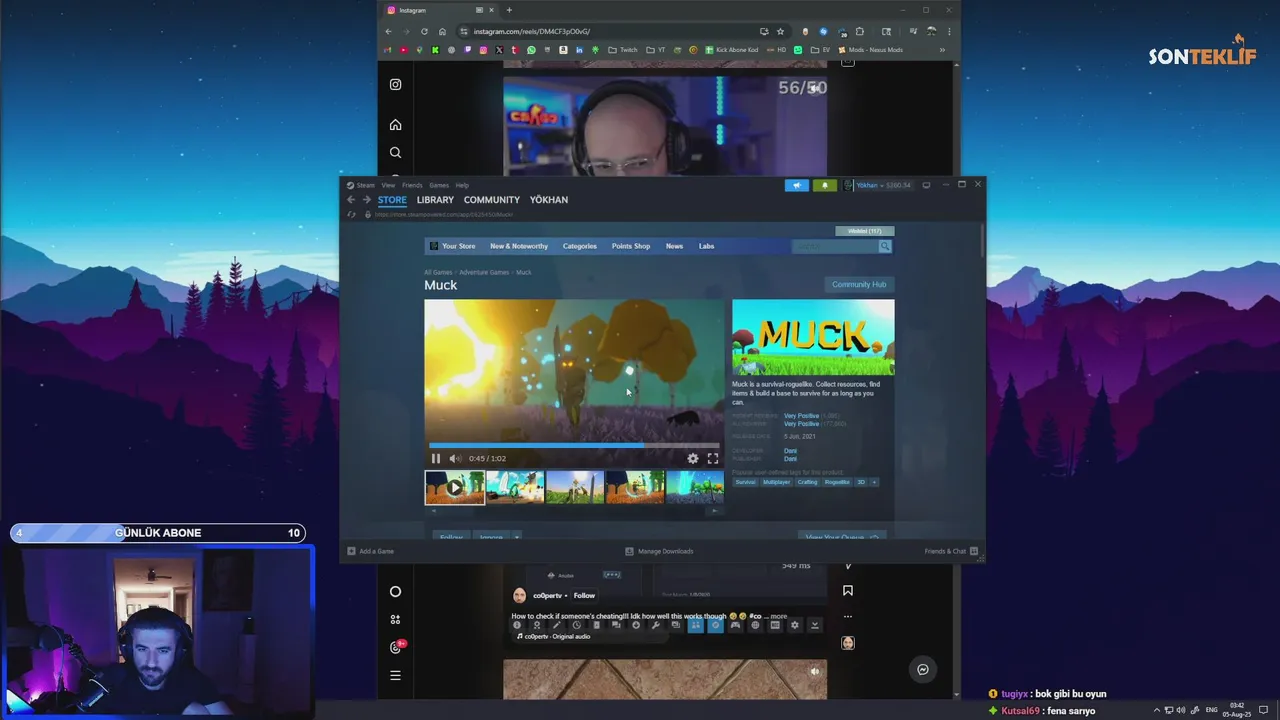Open Chrome three-dot menu
This screenshot has height=720, width=1280.
tap(949, 31)
